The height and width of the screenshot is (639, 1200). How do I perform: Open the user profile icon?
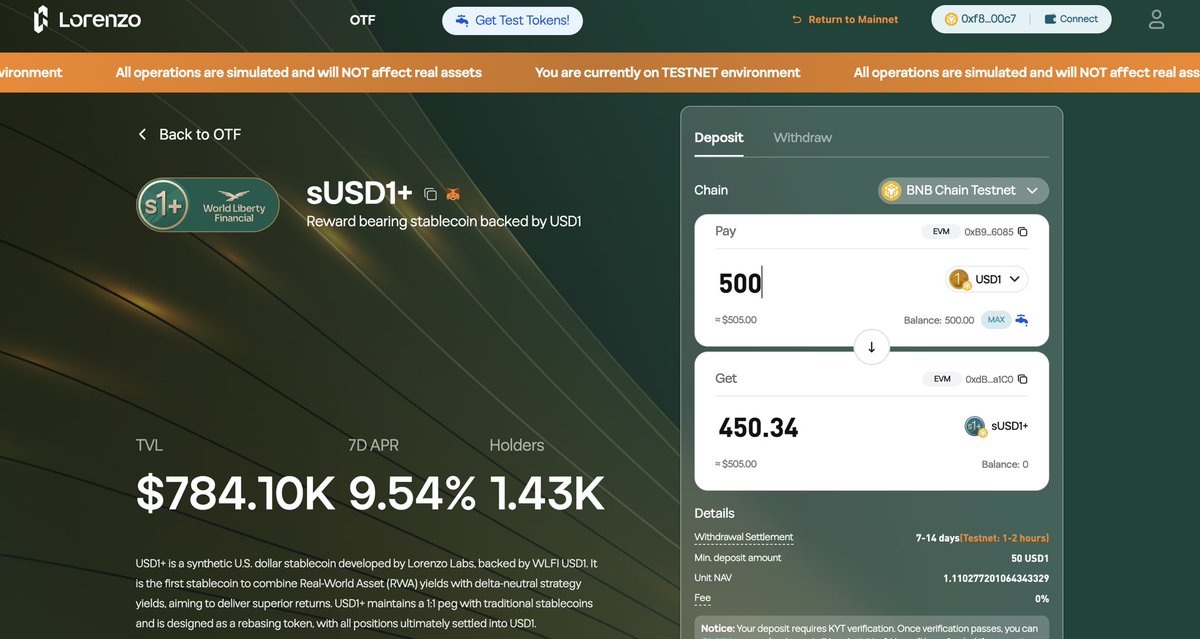pyautogui.click(x=1156, y=19)
